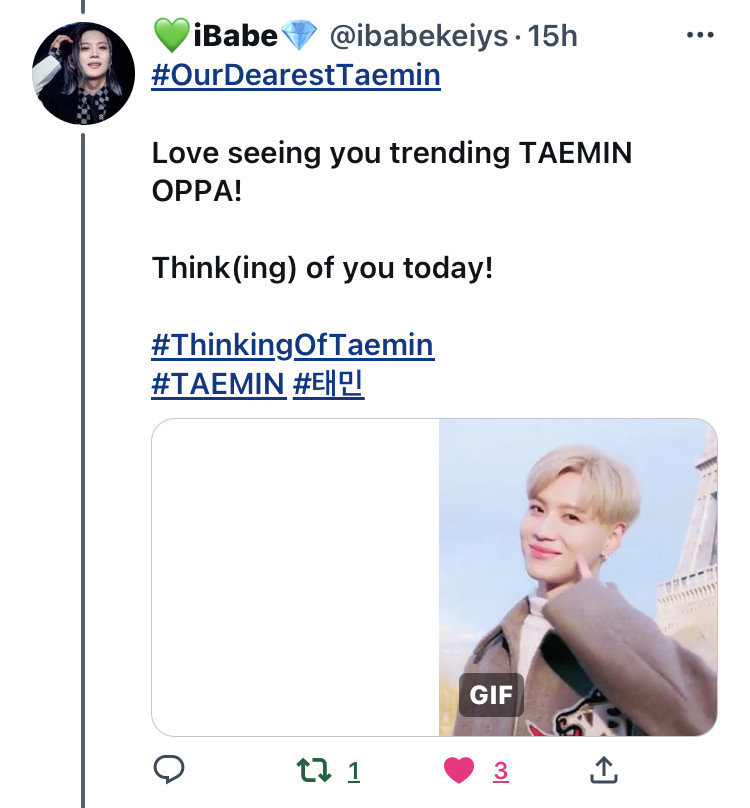Open the Korean #태민 hashtag
This screenshot has height=808, width=750.
tap(329, 384)
